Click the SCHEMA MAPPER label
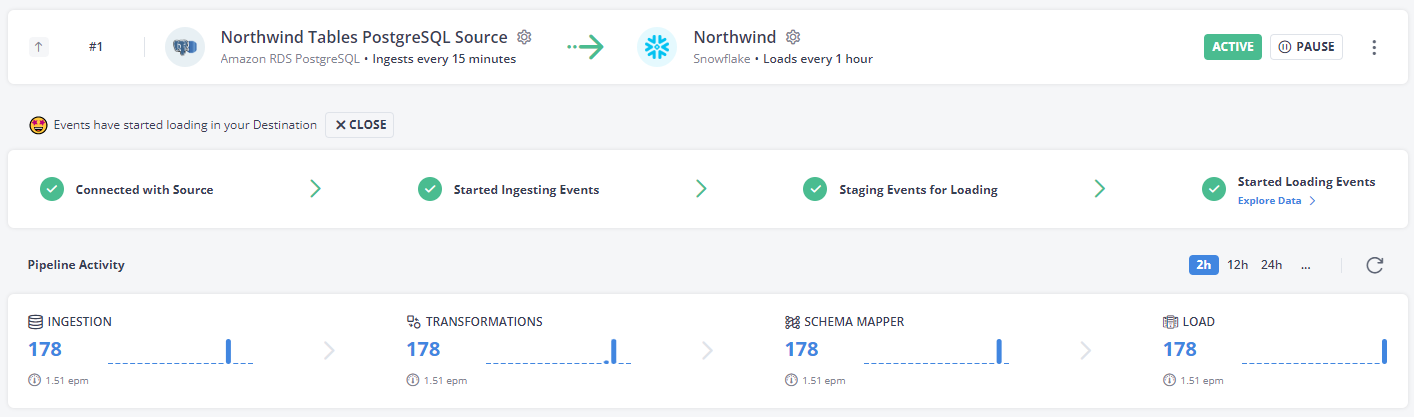This screenshot has height=417, width=1414. (854, 322)
